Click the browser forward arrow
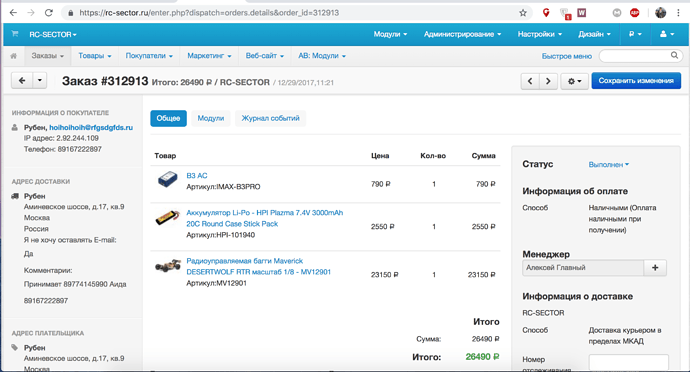This screenshot has height=372, width=690. click(31, 13)
